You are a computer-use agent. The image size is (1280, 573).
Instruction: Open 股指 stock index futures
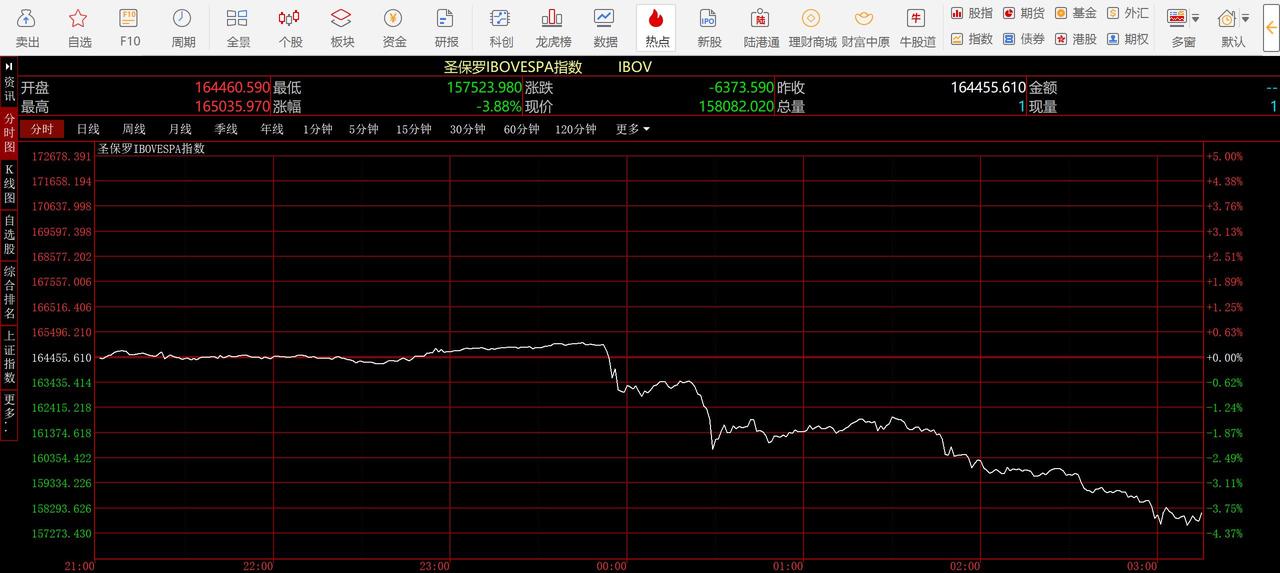click(x=972, y=13)
